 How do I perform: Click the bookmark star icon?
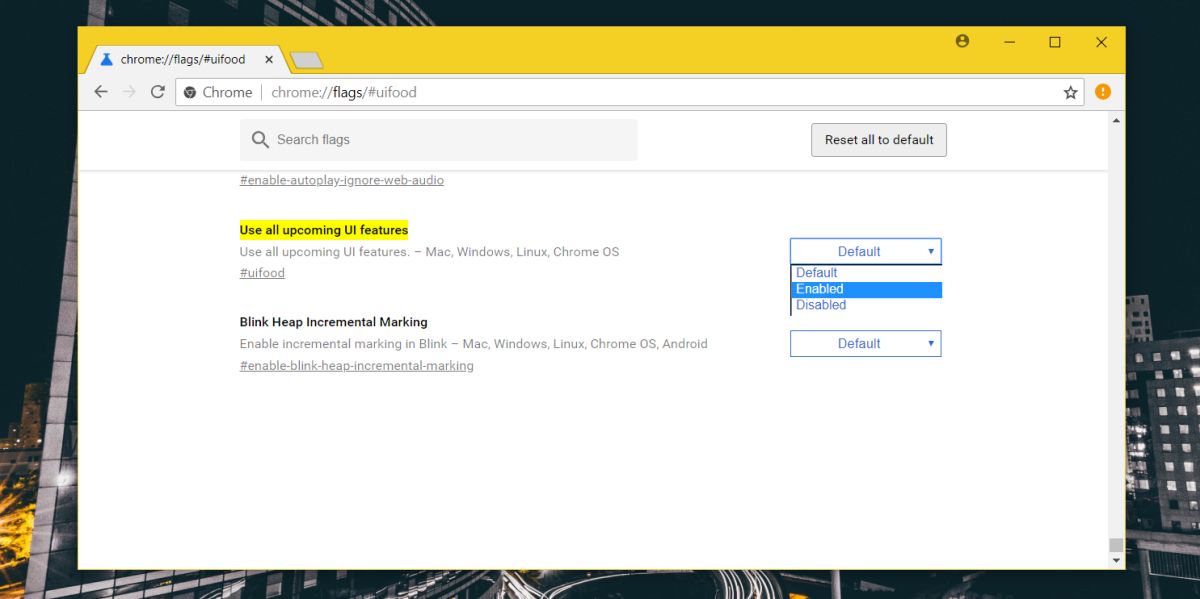(x=1070, y=91)
